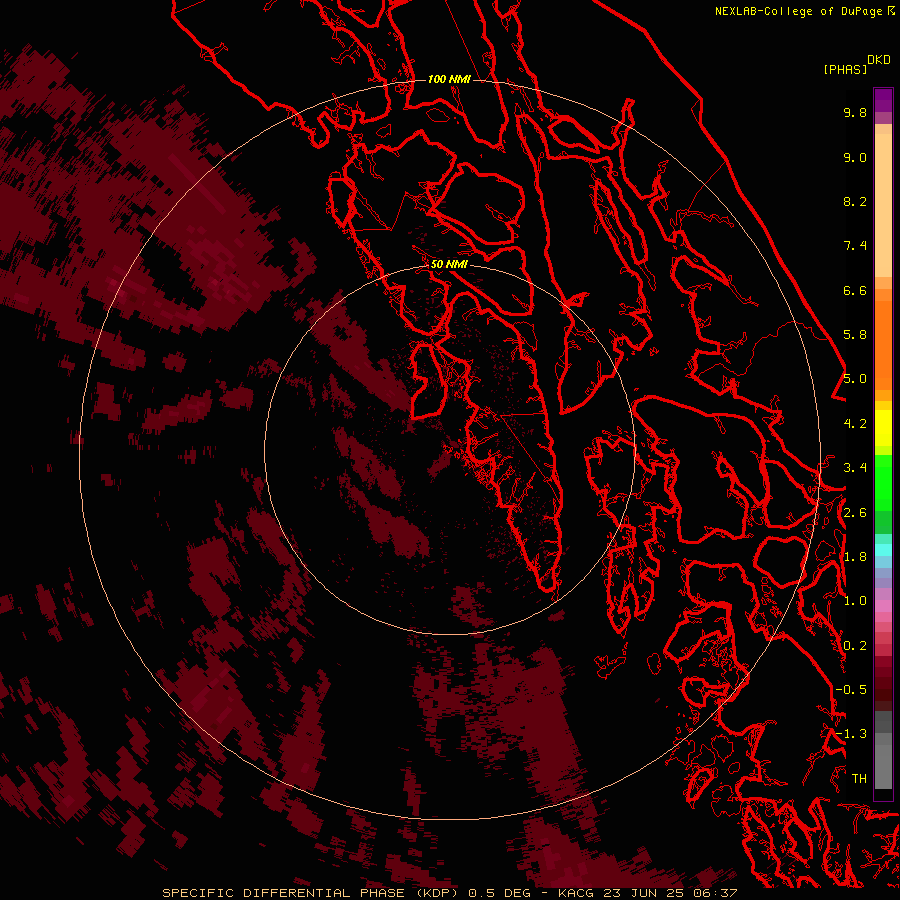The width and height of the screenshot is (900, 900).
Task: Click the 0.2 value on the color scale
Action: (x=855, y=646)
